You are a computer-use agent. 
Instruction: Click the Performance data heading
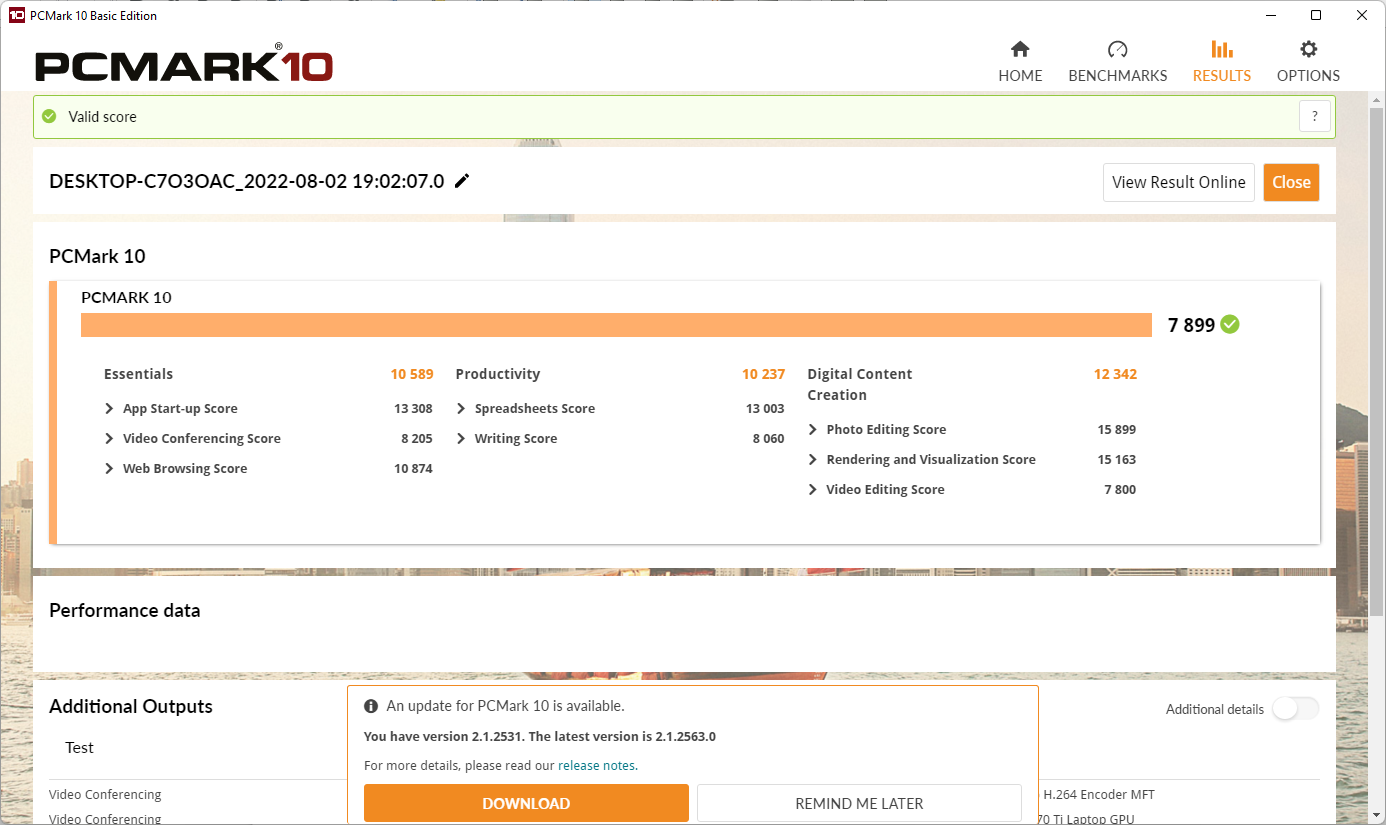coord(125,610)
